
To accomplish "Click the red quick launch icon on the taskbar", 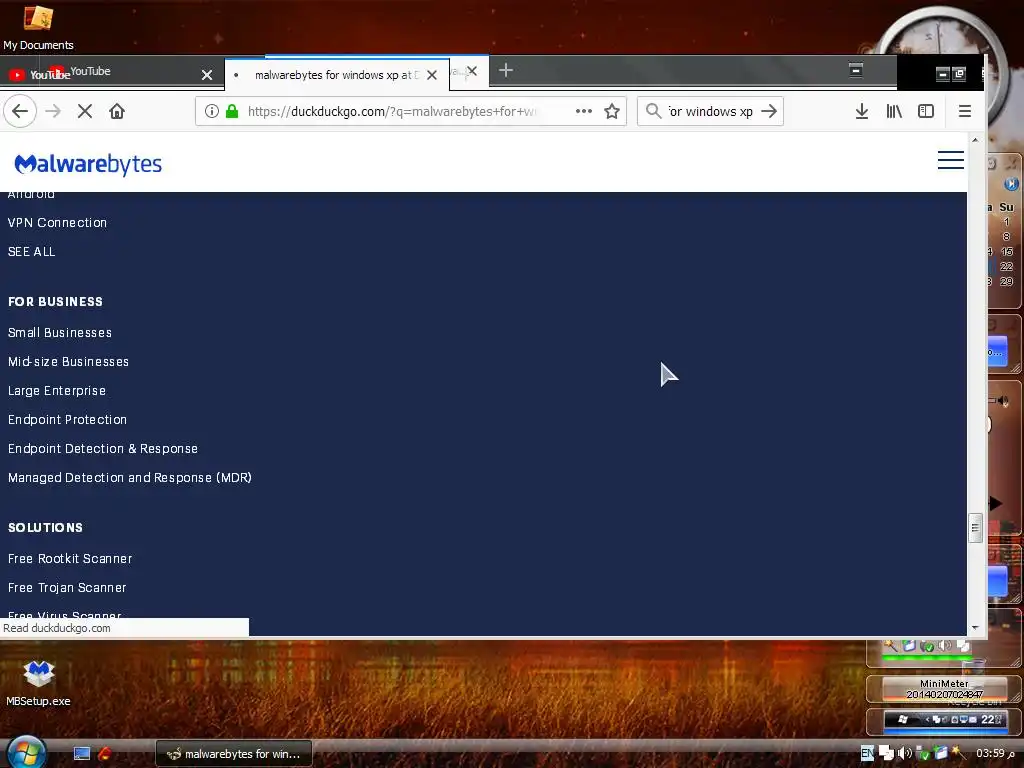I will click(105, 754).
